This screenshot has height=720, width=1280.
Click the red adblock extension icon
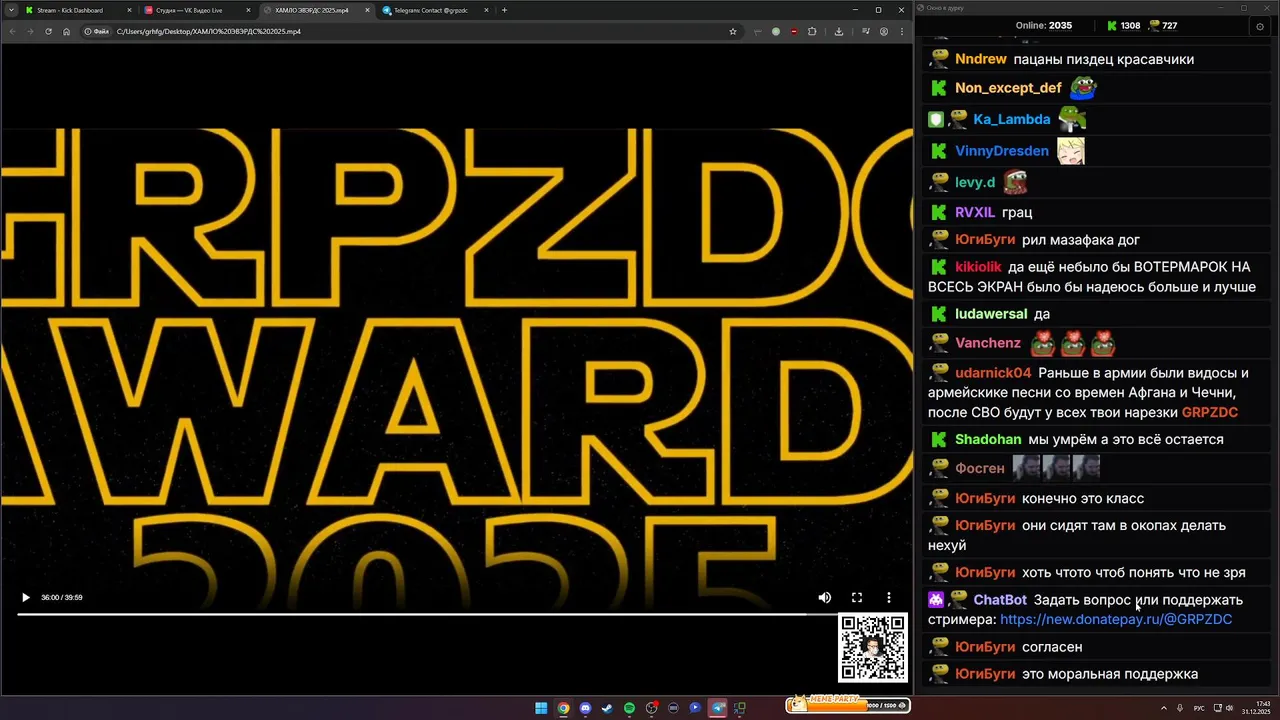coord(794,31)
